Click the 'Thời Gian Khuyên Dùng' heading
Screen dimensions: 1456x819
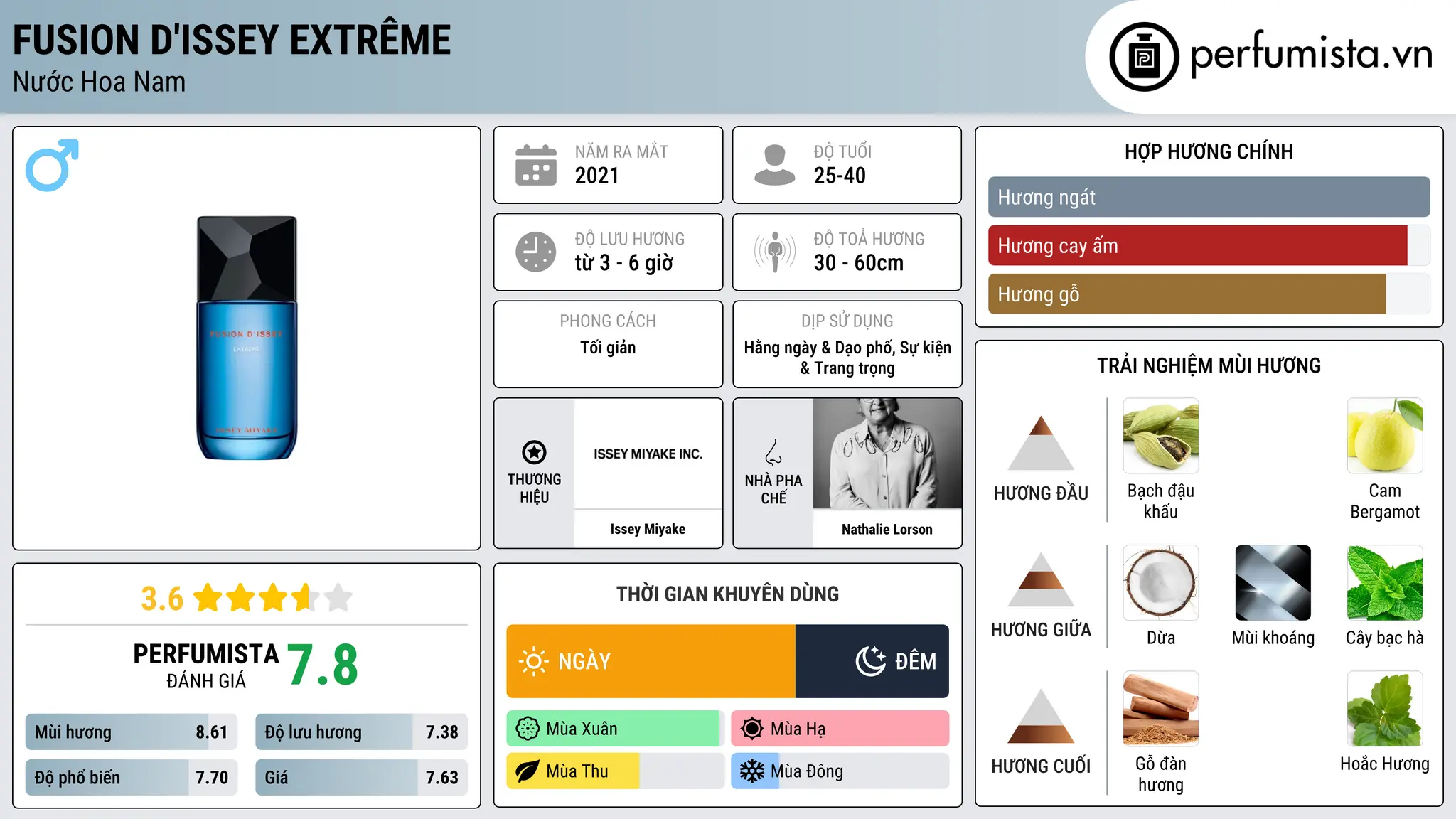pos(728,594)
